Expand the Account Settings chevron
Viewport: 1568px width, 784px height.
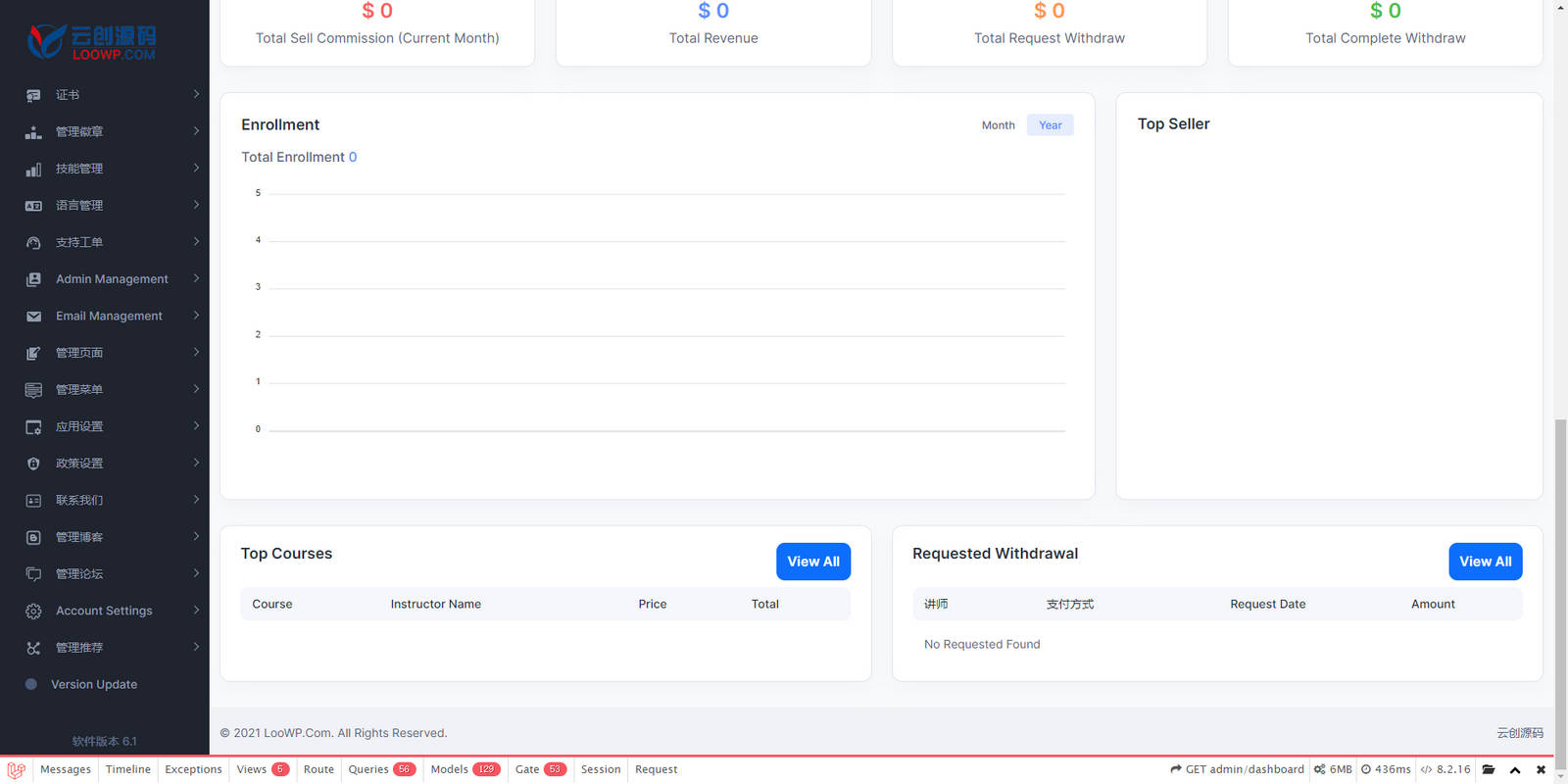[x=196, y=610]
